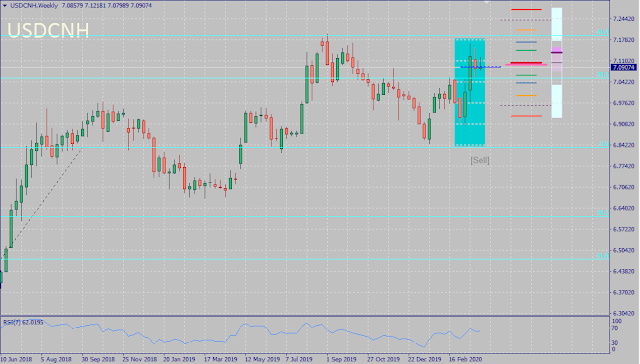The width and height of the screenshot is (640, 364).
Task: Select the white vertical range bar
Action: point(557,63)
